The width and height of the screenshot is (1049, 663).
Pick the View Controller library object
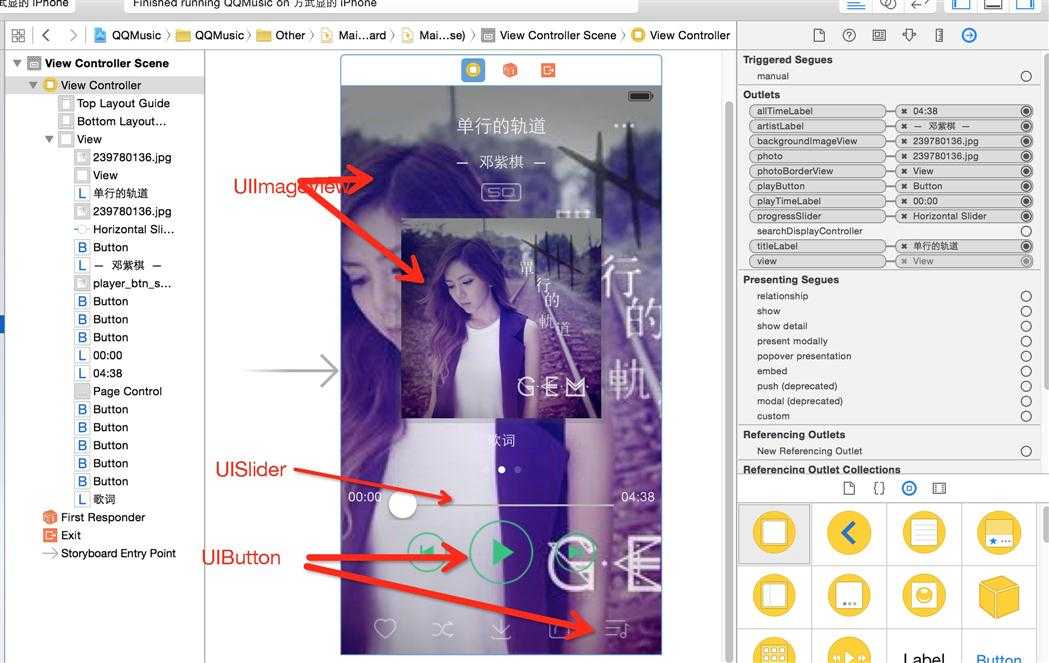pyautogui.click(x=774, y=533)
